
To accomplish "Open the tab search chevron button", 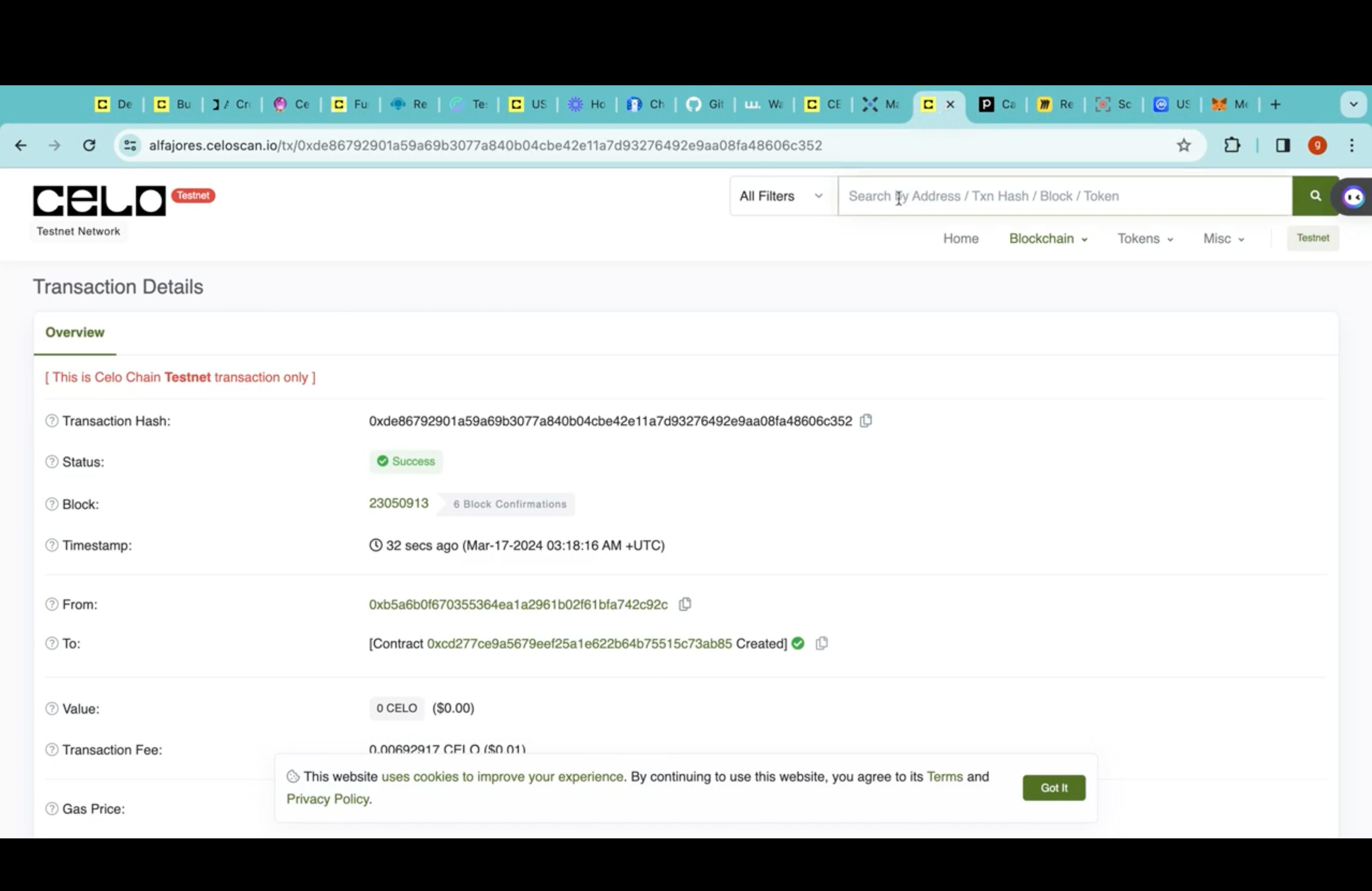I will pos(1353,104).
